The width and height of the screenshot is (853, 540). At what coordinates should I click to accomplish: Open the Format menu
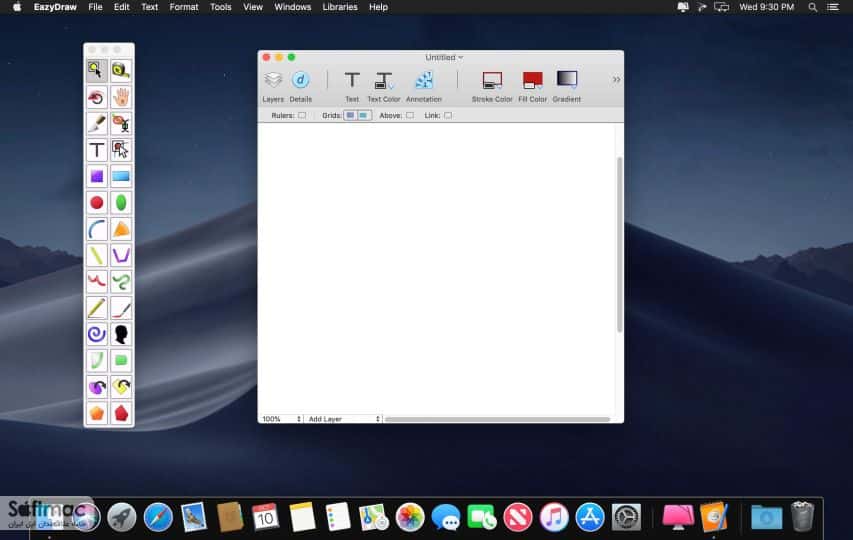[x=184, y=7]
